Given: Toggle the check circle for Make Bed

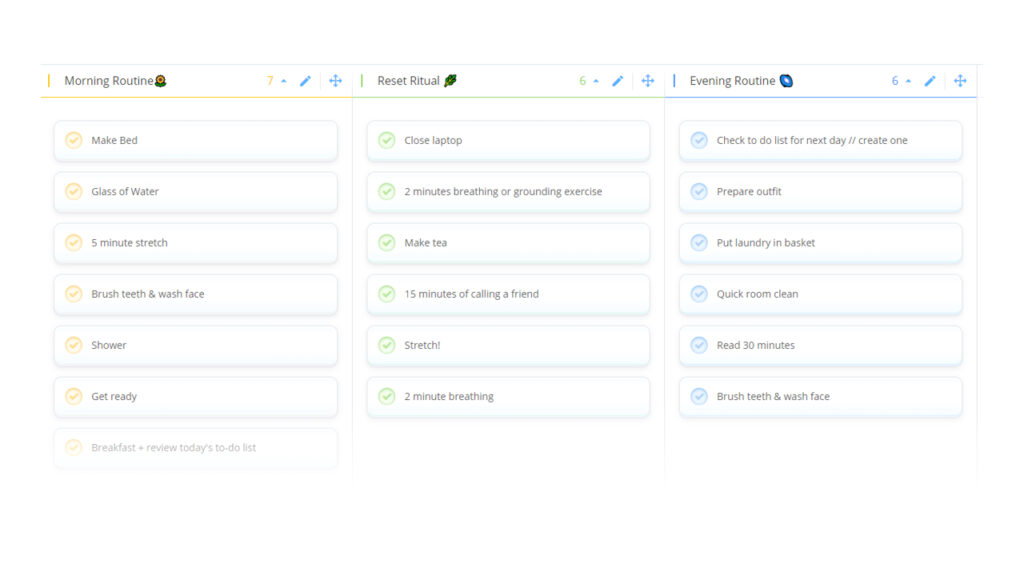Looking at the screenshot, I should pyautogui.click(x=74, y=140).
